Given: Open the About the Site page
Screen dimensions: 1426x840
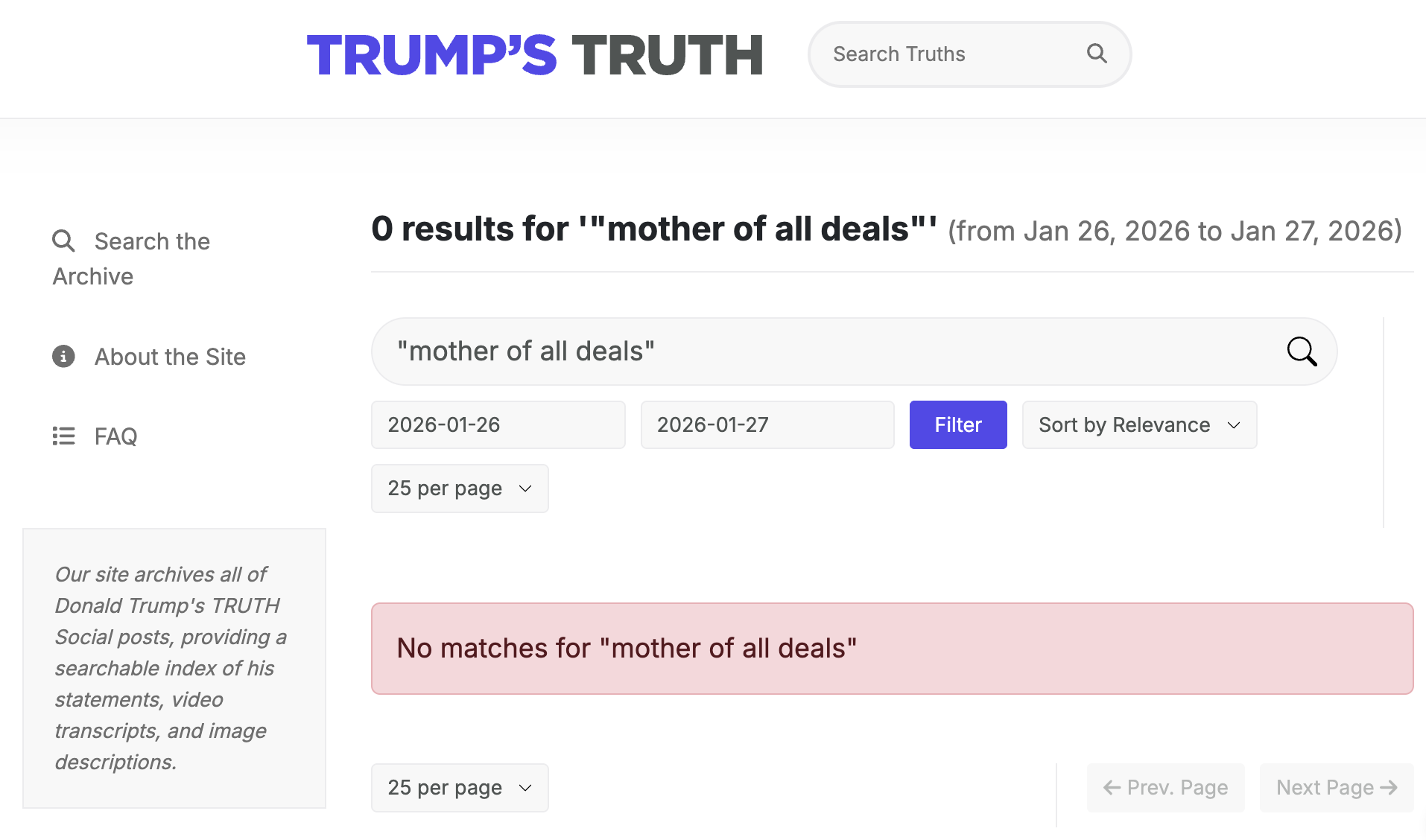Looking at the screenshot, I should [170, 357].
